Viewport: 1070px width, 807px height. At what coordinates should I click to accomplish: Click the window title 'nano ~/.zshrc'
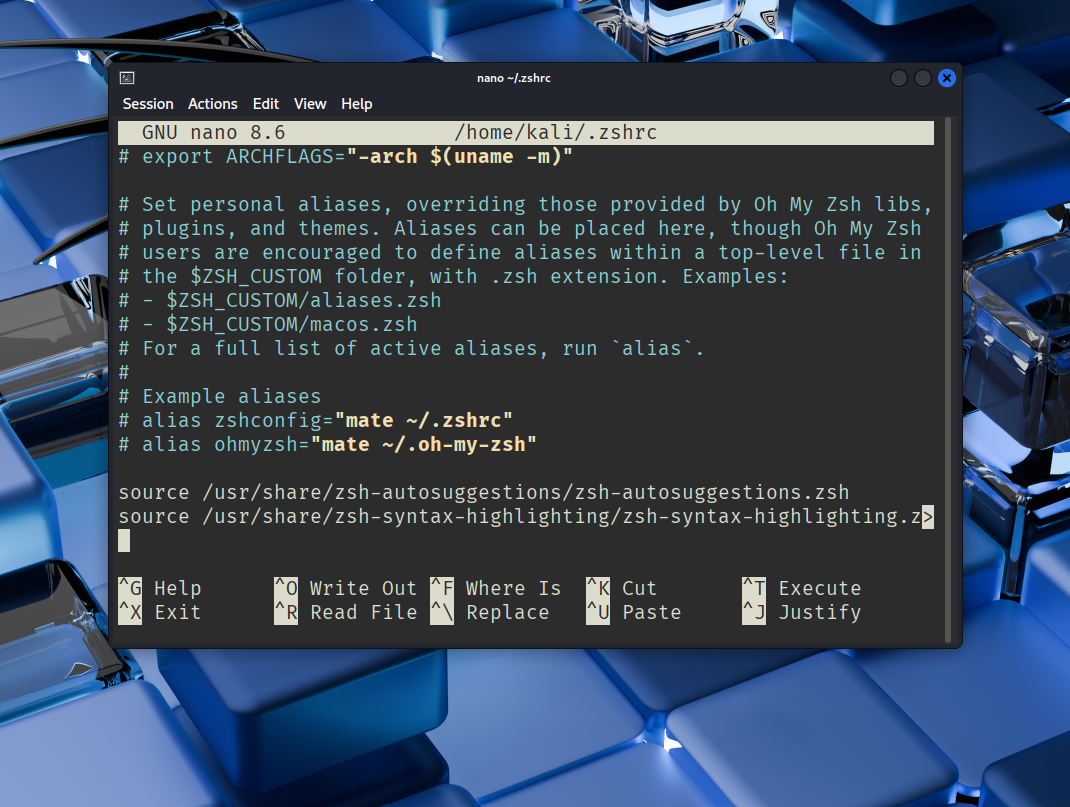pyautogui.click(x=514, y=78)
